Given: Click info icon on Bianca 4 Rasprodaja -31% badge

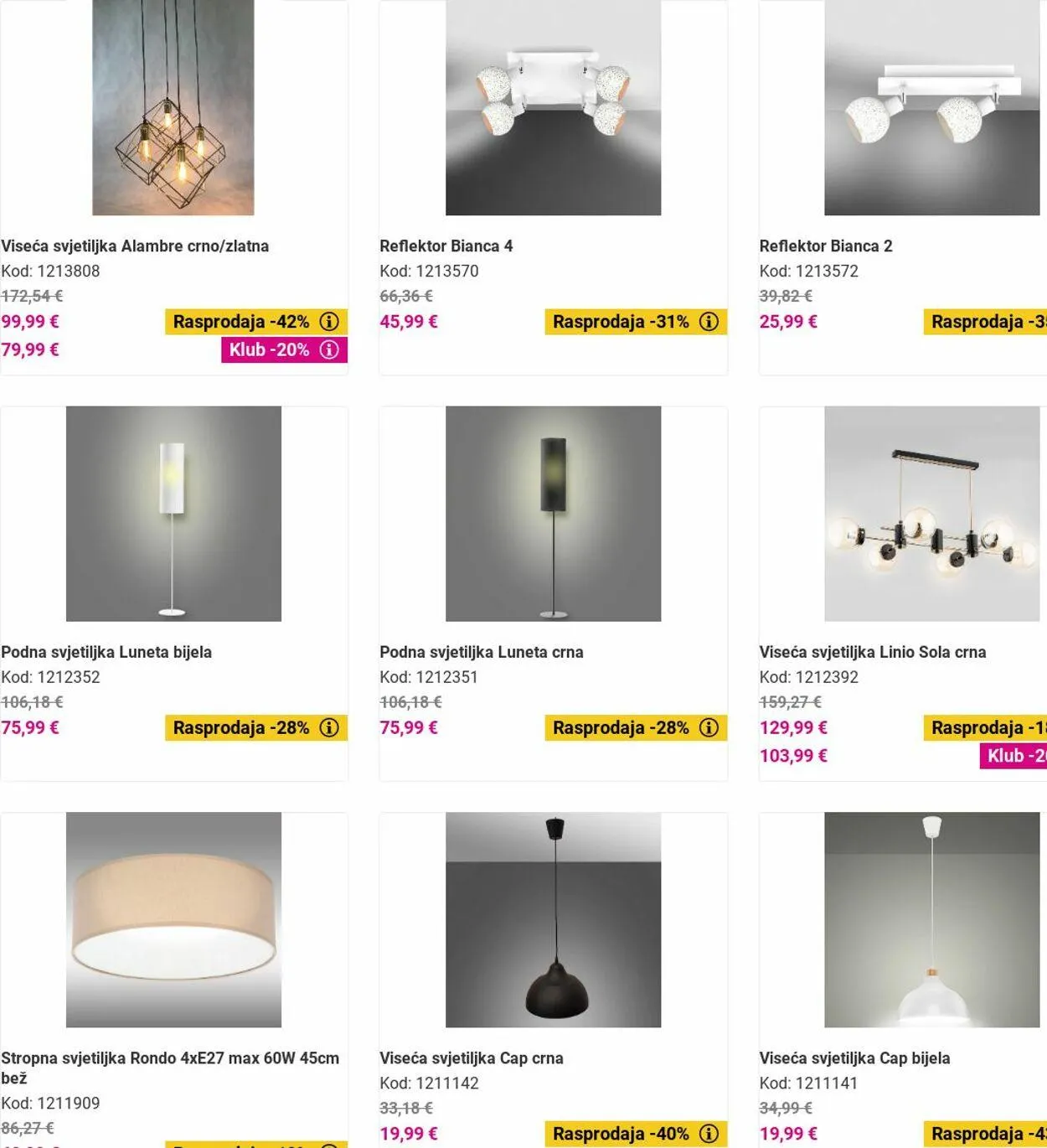Looking at the screenshot, I should click(709, 322).
